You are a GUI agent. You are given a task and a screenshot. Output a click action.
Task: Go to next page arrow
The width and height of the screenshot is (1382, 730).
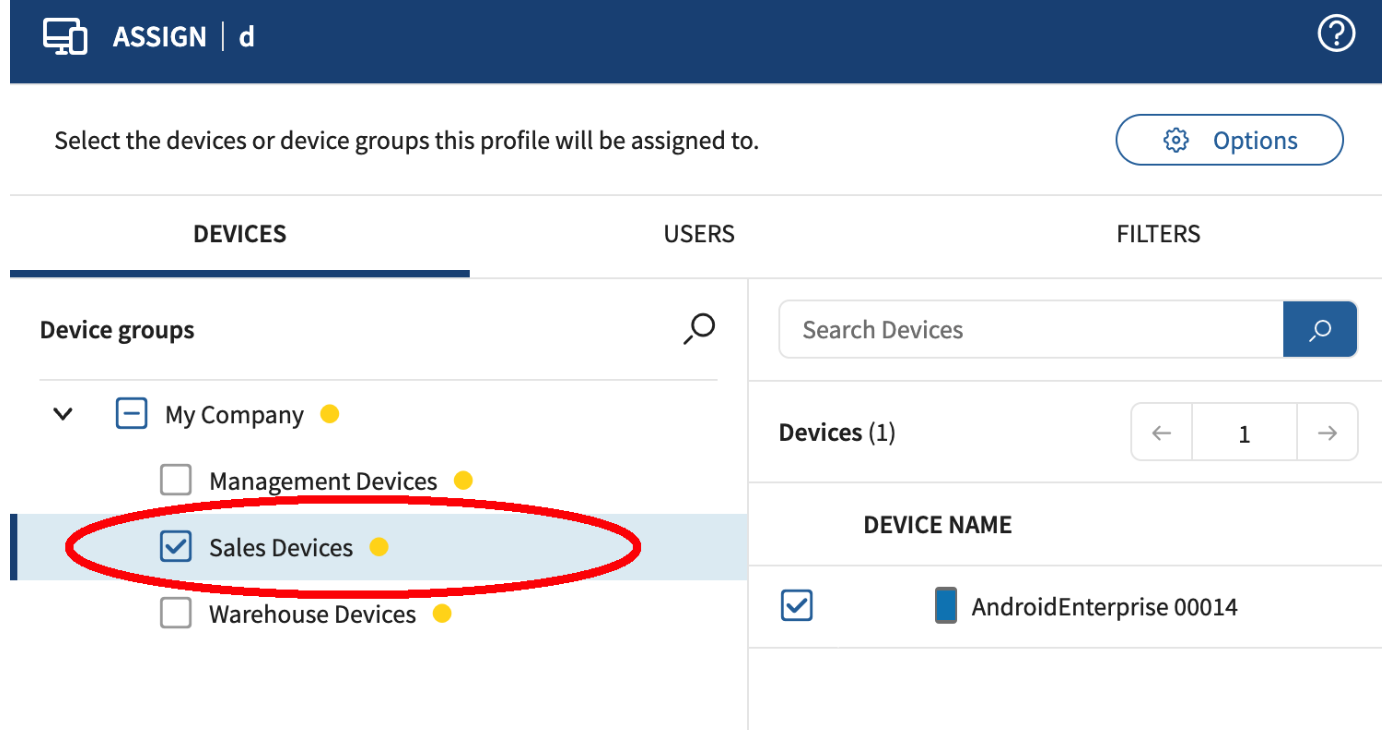pyautogui.click(x=1327, y=433)
